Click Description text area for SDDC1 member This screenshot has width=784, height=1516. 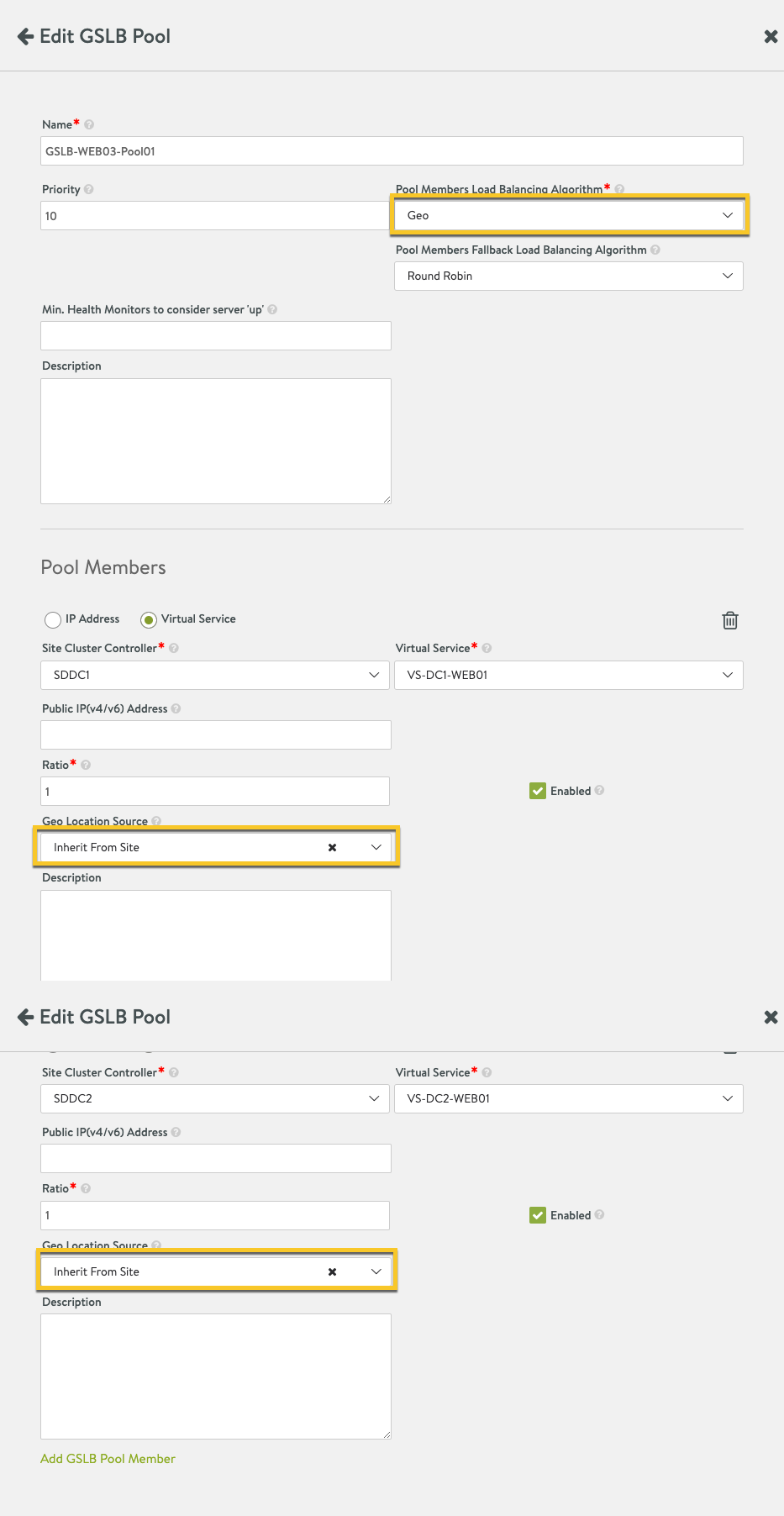(216, 935)
